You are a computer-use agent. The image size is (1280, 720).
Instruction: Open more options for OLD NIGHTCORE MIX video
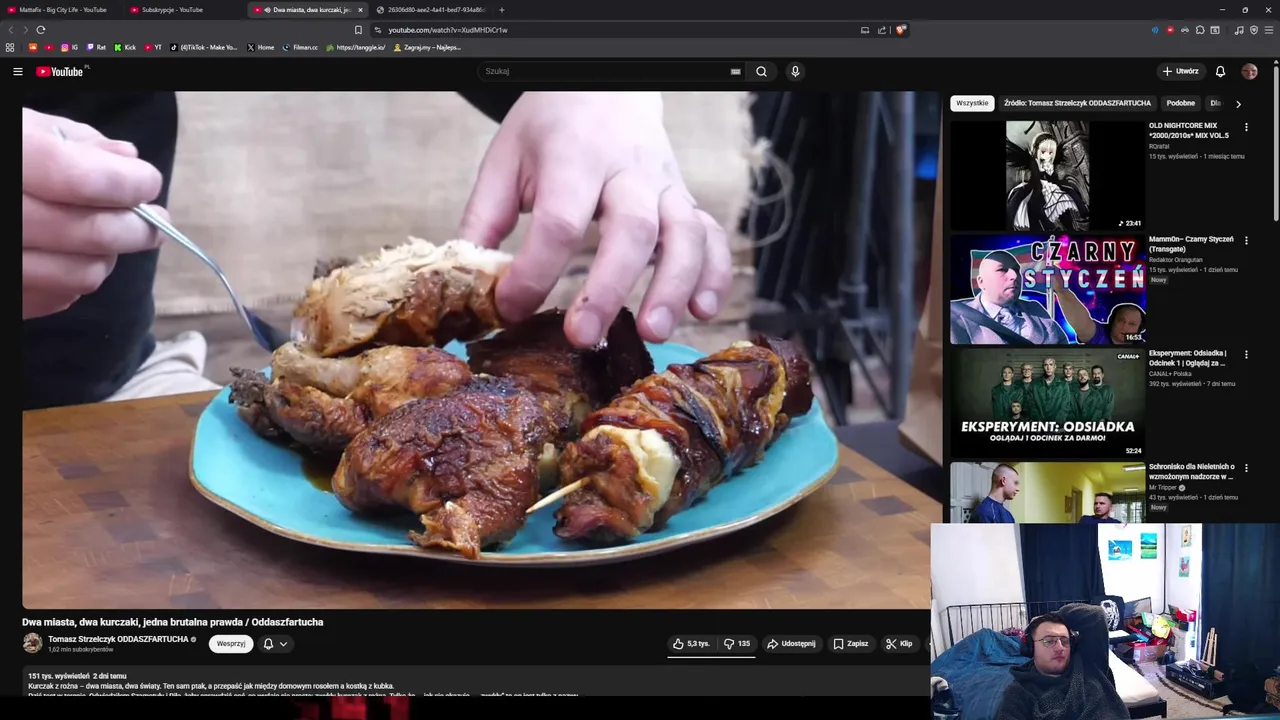[x=1246, y=127]
